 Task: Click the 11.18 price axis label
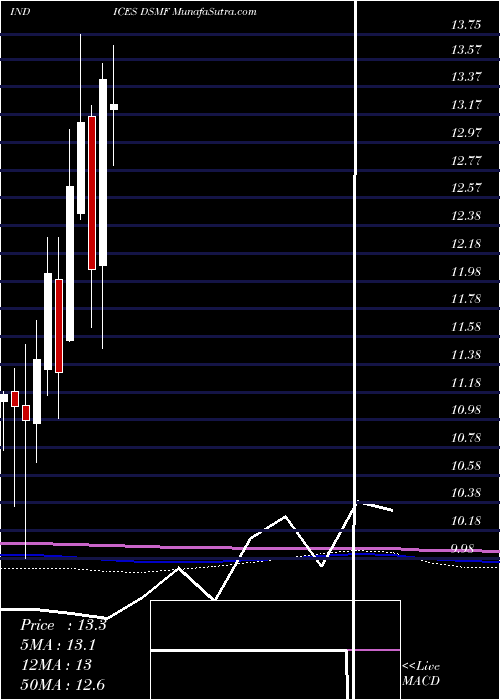(466, 383)
